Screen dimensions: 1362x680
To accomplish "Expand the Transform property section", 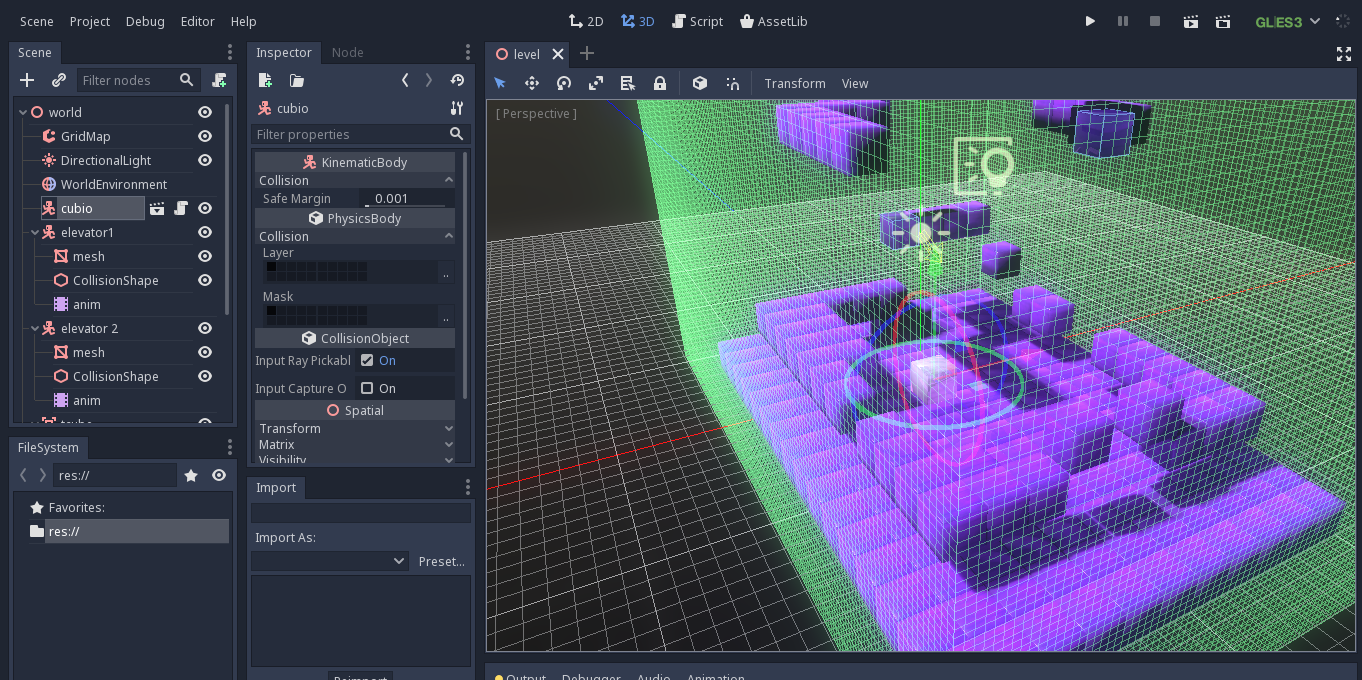I will click(x=355, y=428).
